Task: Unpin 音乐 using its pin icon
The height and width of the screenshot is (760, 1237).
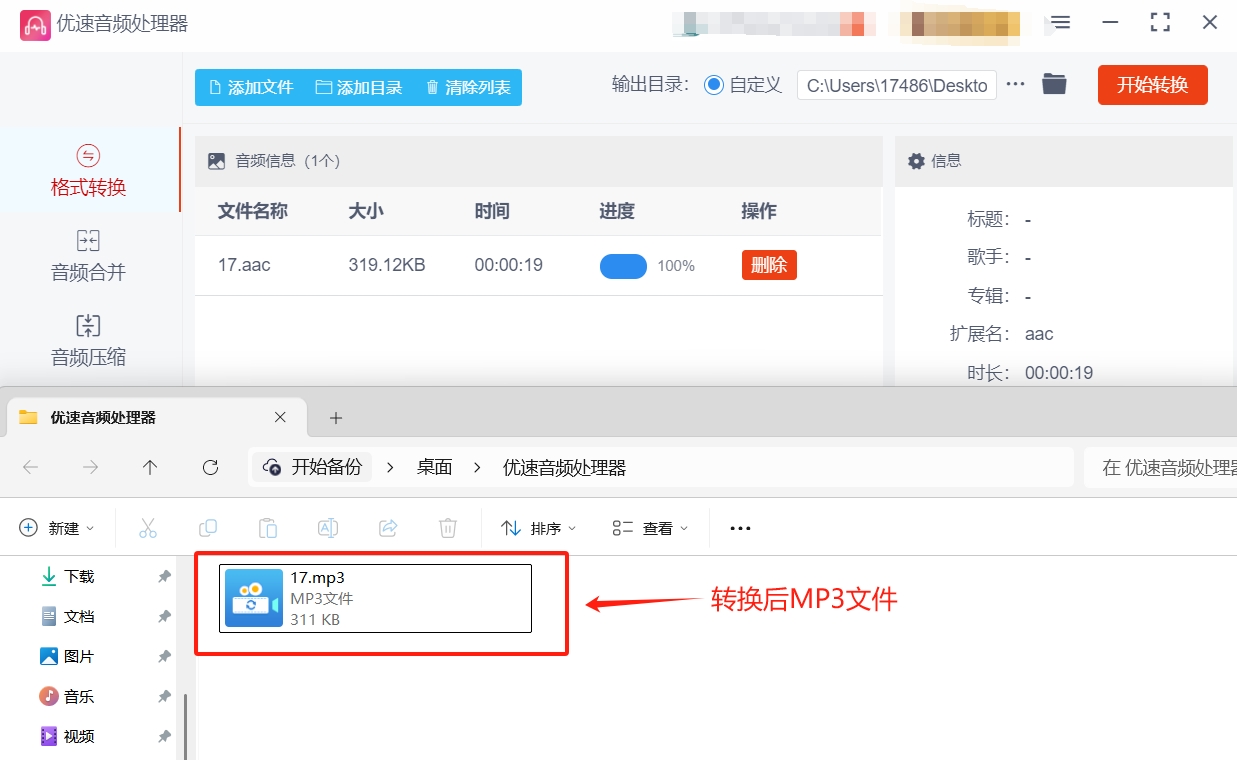Action: 164,697
